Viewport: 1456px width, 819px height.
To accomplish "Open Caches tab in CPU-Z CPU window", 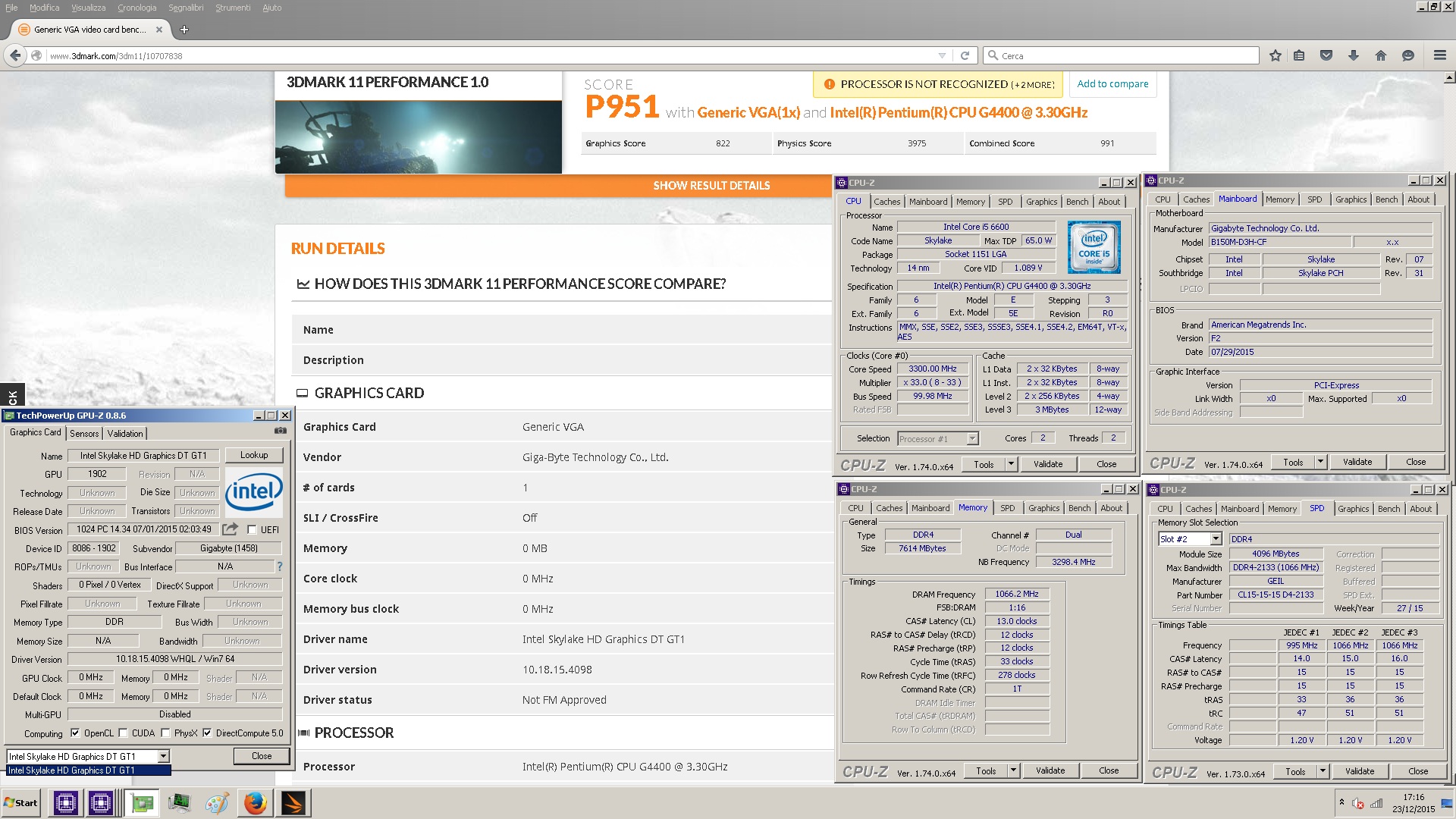I will pos(886,202).
